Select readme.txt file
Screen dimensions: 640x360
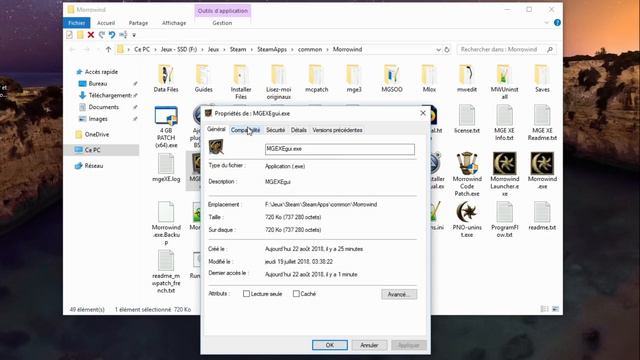point(542,216)
